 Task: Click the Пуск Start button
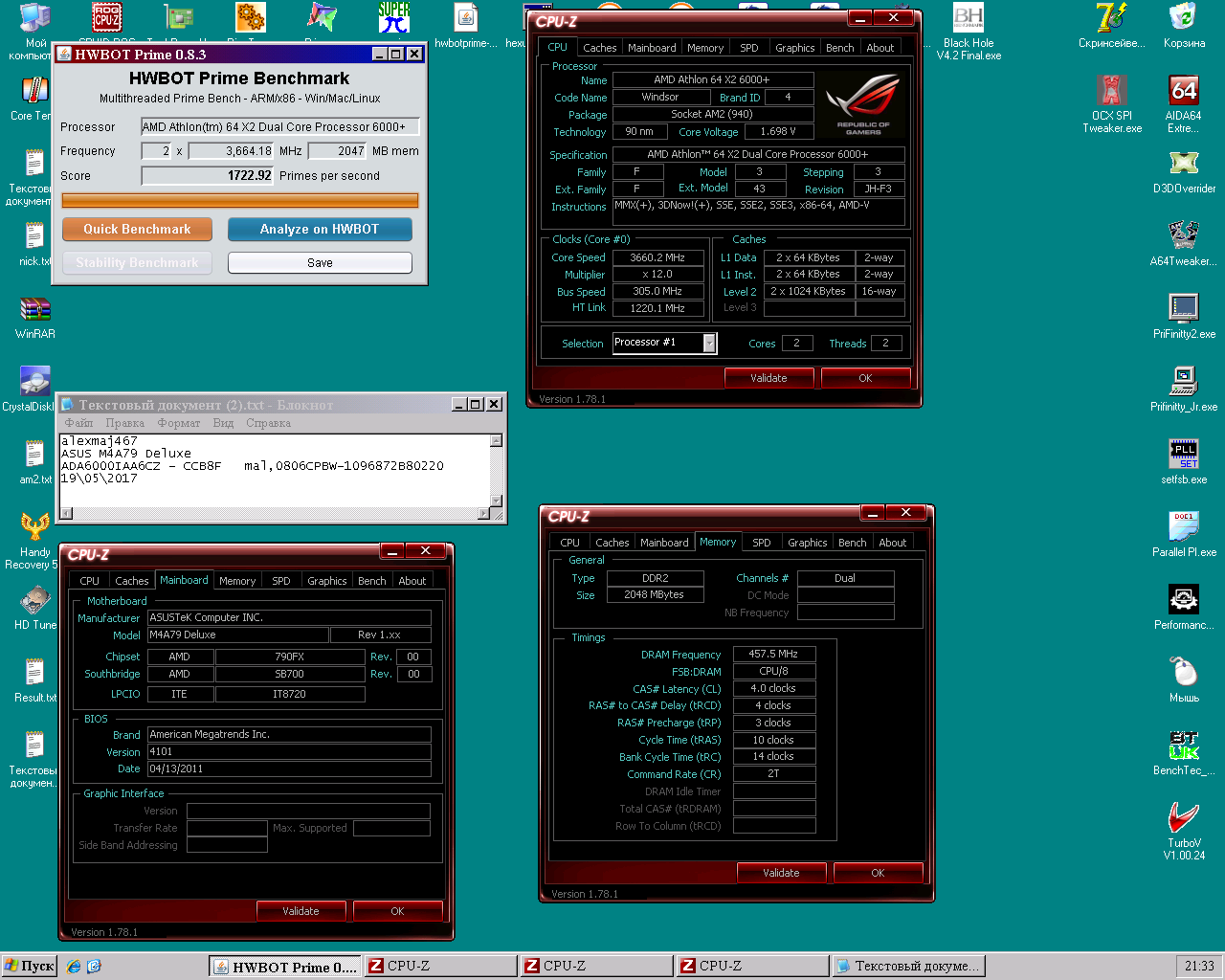[30, 966]
